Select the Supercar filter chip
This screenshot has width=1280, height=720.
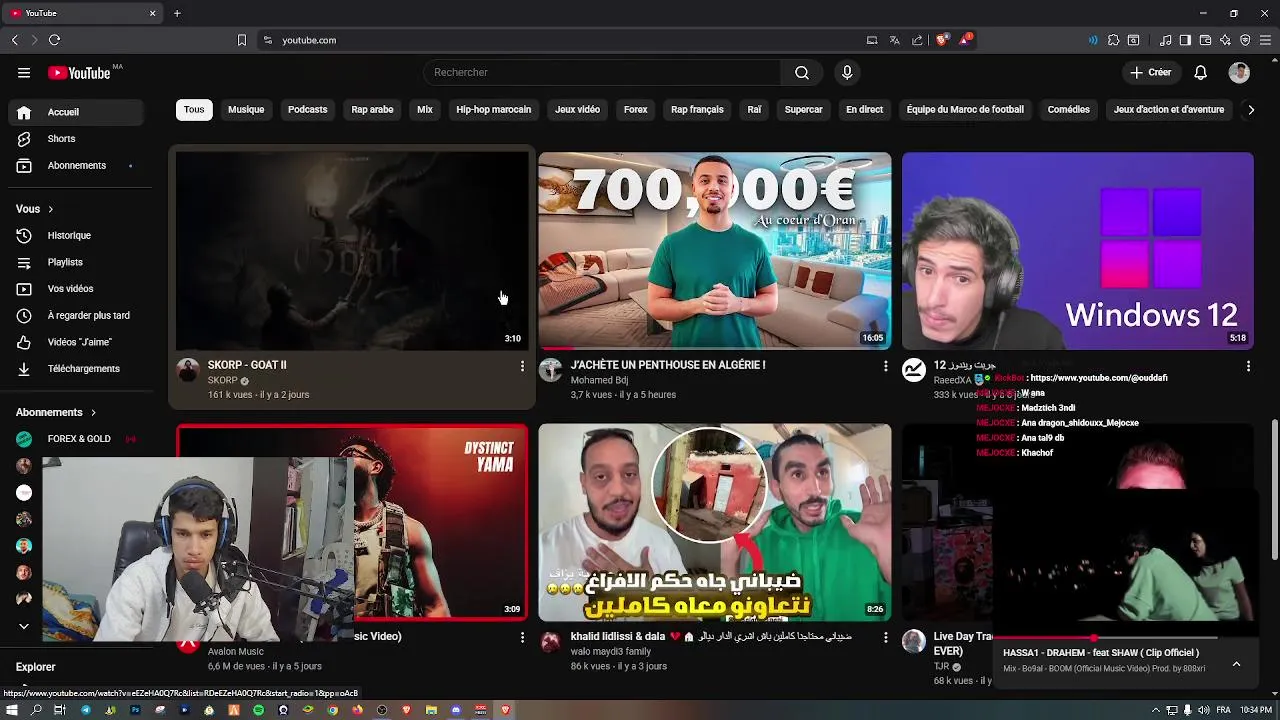804,110
